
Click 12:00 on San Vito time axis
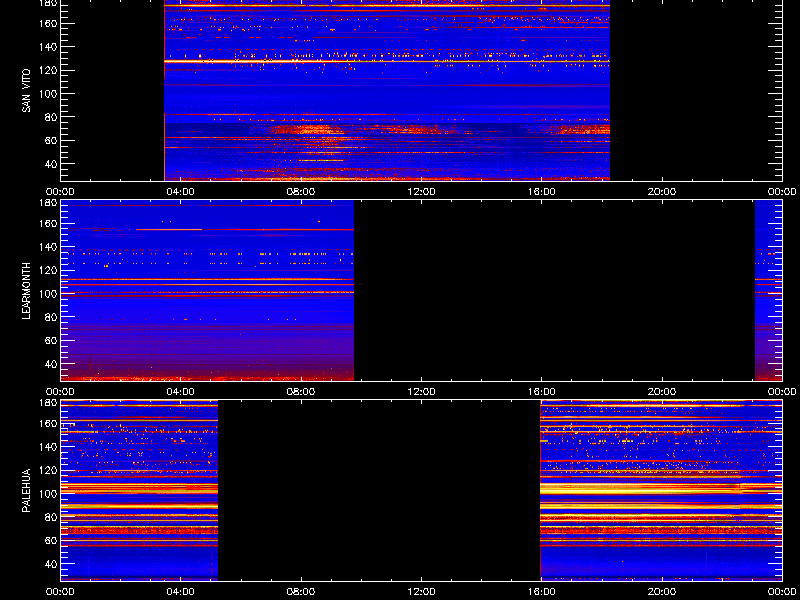421,192
